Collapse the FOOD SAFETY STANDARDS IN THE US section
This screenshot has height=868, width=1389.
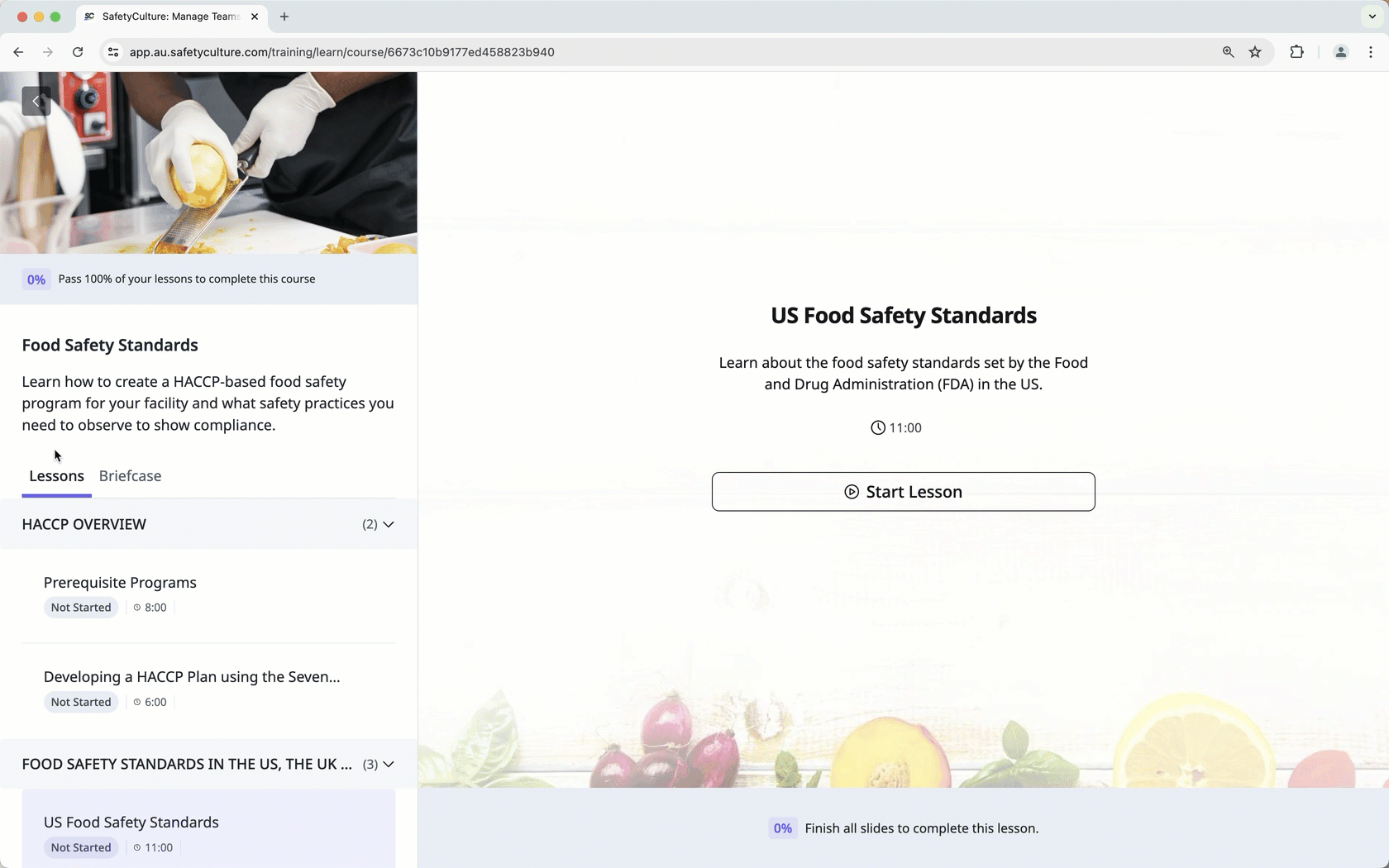pyautogui.click(x=208, y=764)
